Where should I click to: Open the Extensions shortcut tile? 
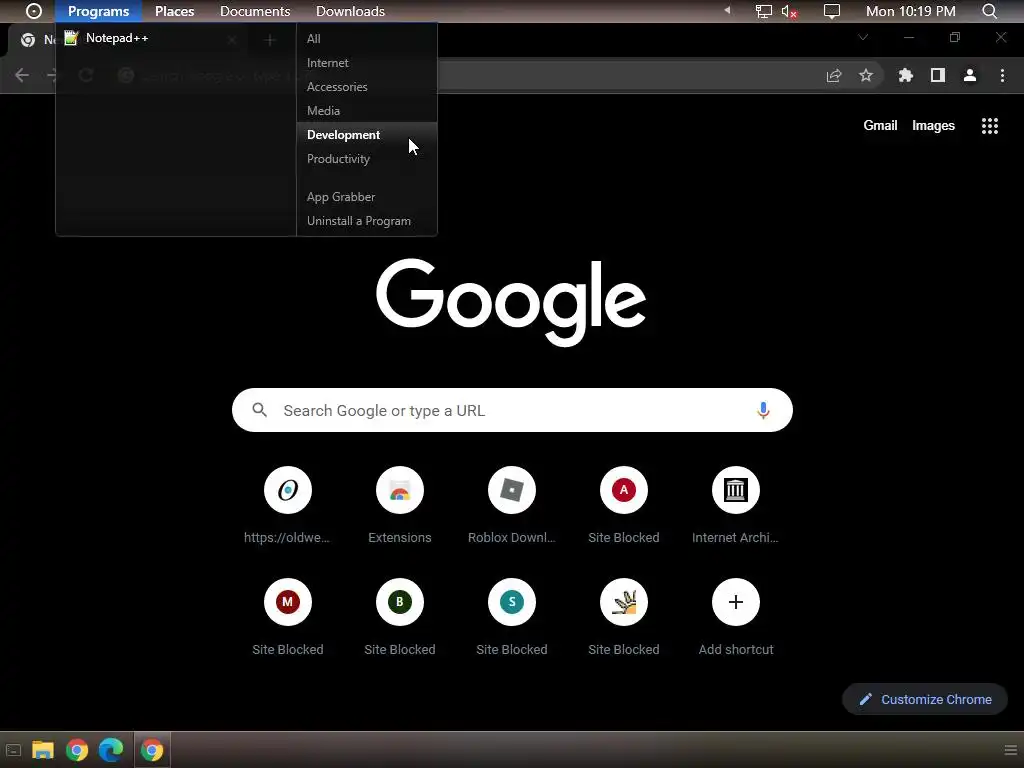pyautogui.click(x=400, y=505)
